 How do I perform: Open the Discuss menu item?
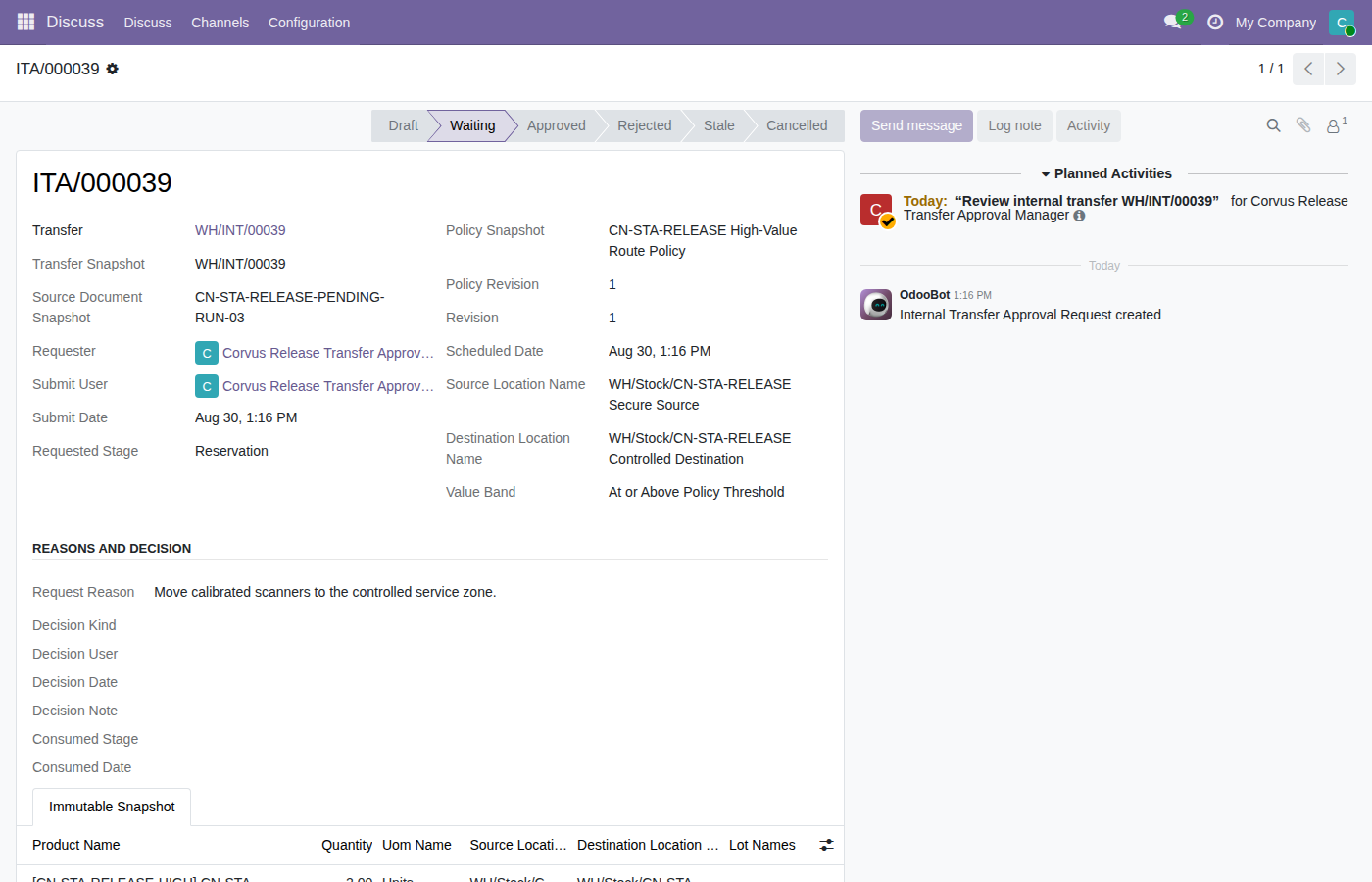click(148, 23)
